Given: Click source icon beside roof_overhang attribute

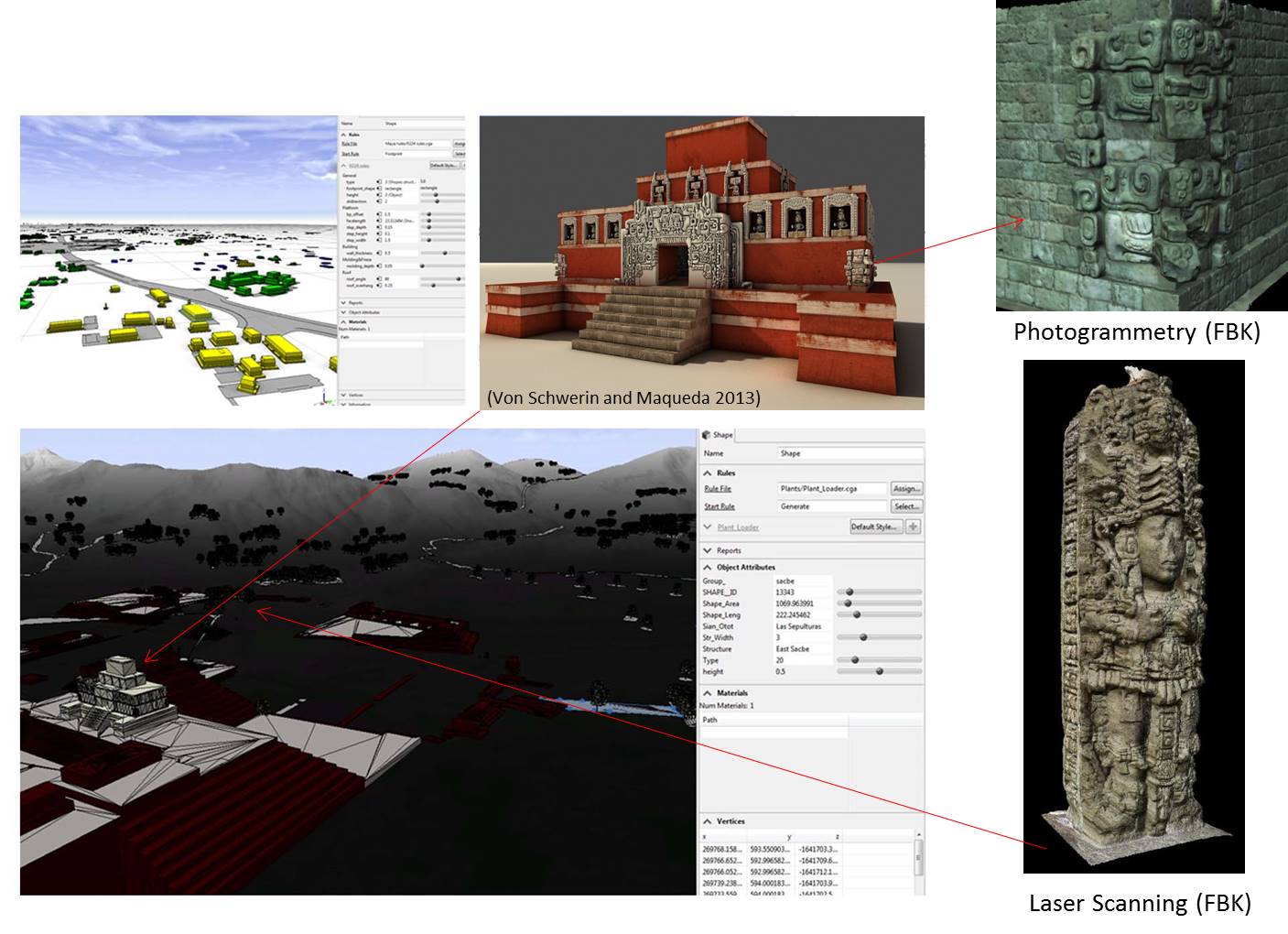Looking at the screenshot, I should click(x=379, y=286).
